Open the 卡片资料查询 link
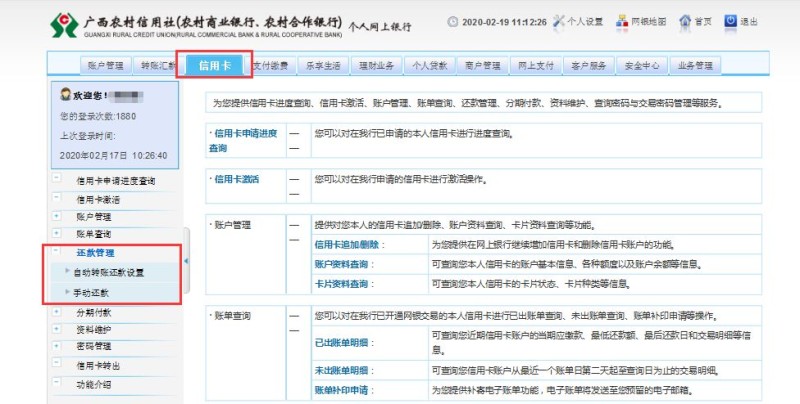 [341, 284]
